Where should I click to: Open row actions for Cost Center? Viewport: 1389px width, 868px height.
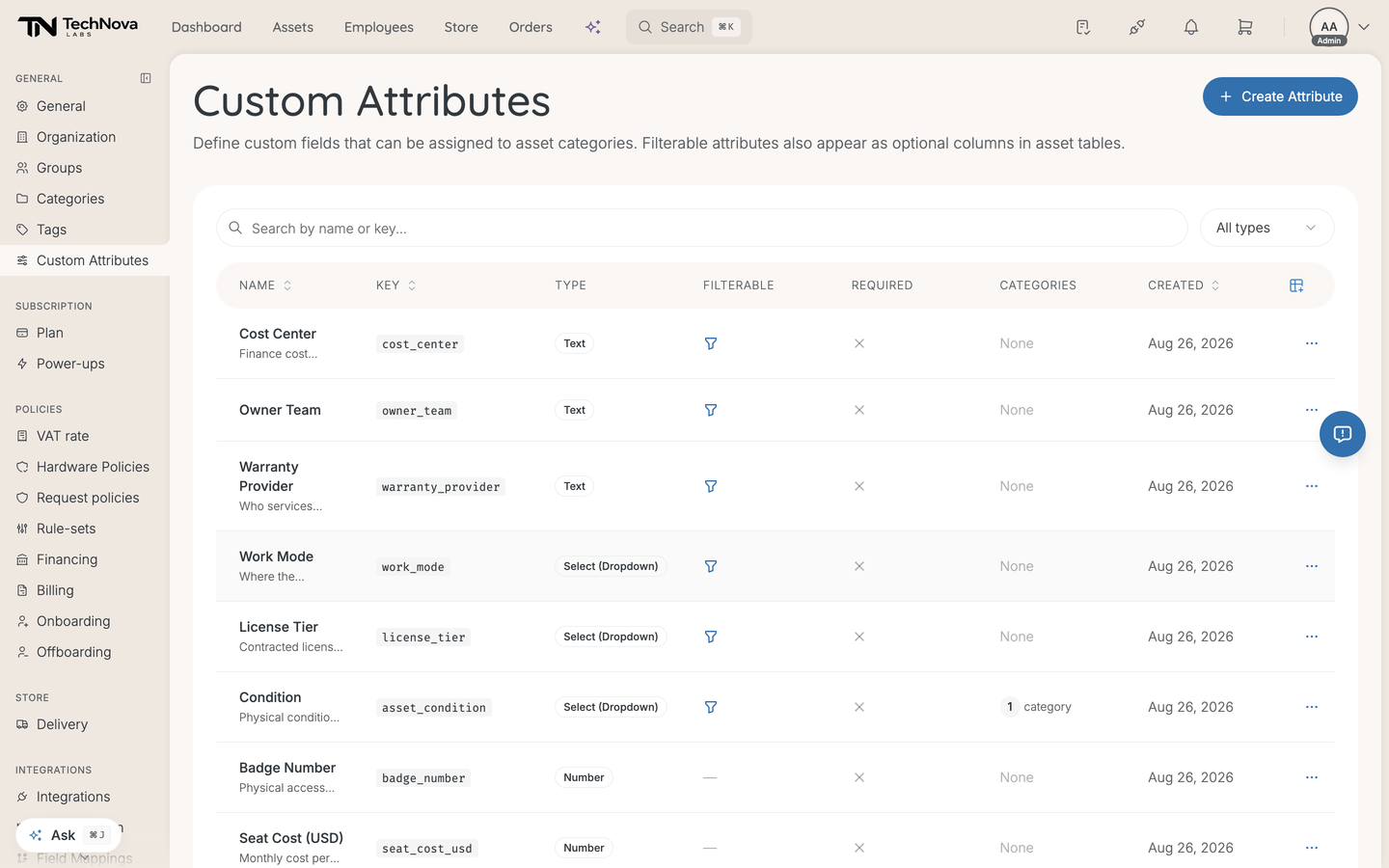[1312, 343]
